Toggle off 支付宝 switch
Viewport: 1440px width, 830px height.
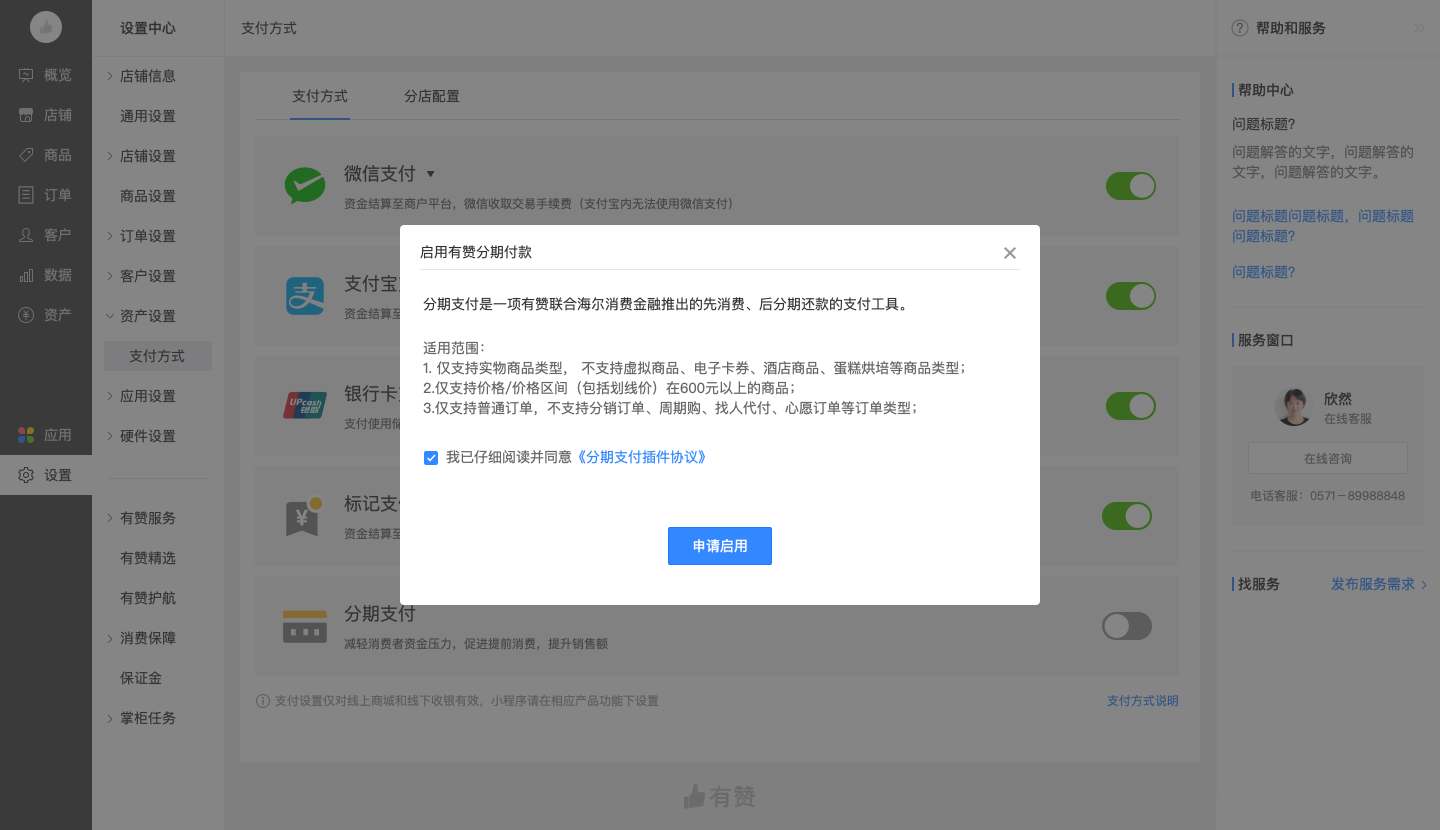(x=1131, y=296)
